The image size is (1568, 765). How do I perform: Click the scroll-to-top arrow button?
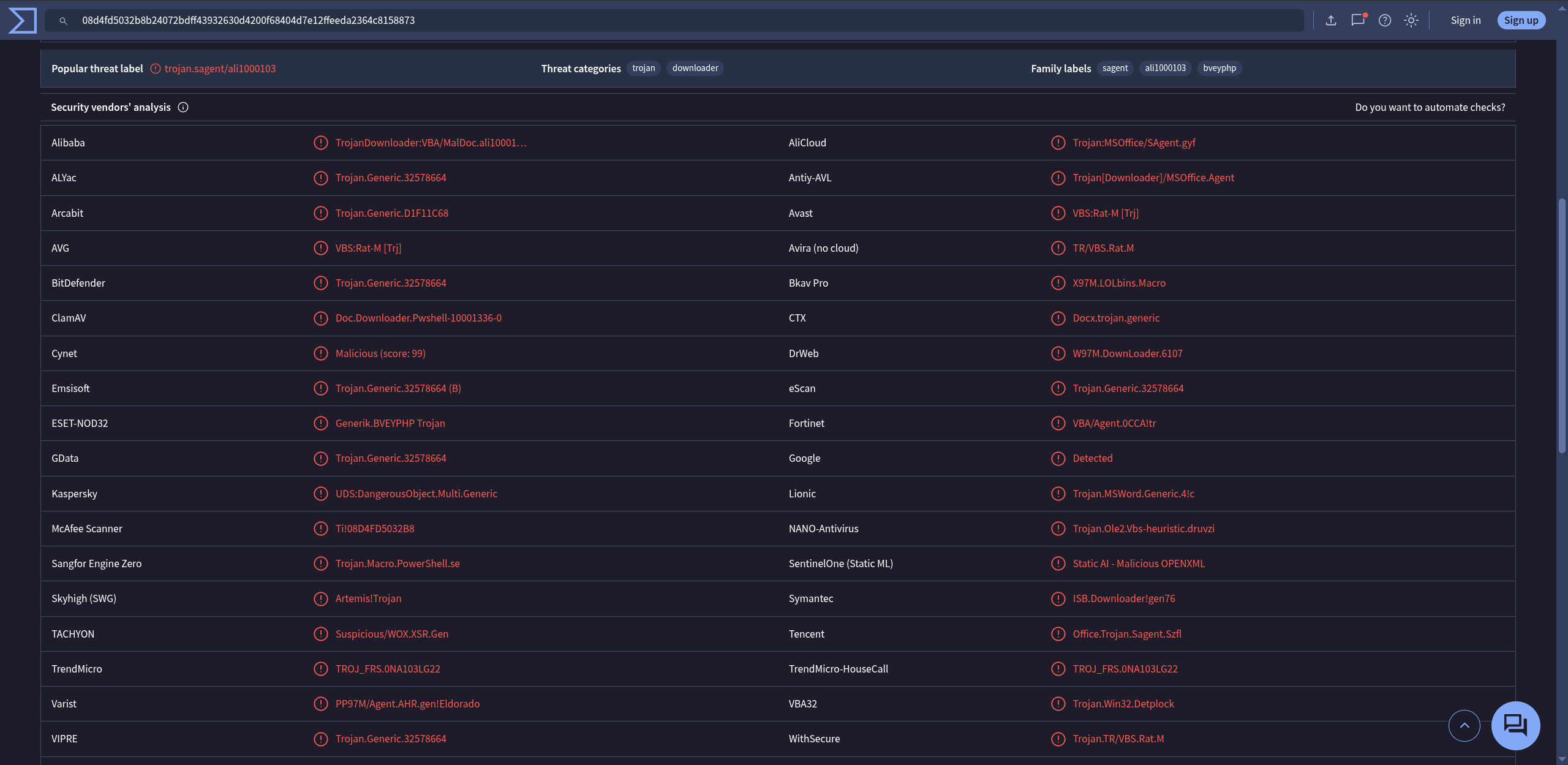(1464, 726)
